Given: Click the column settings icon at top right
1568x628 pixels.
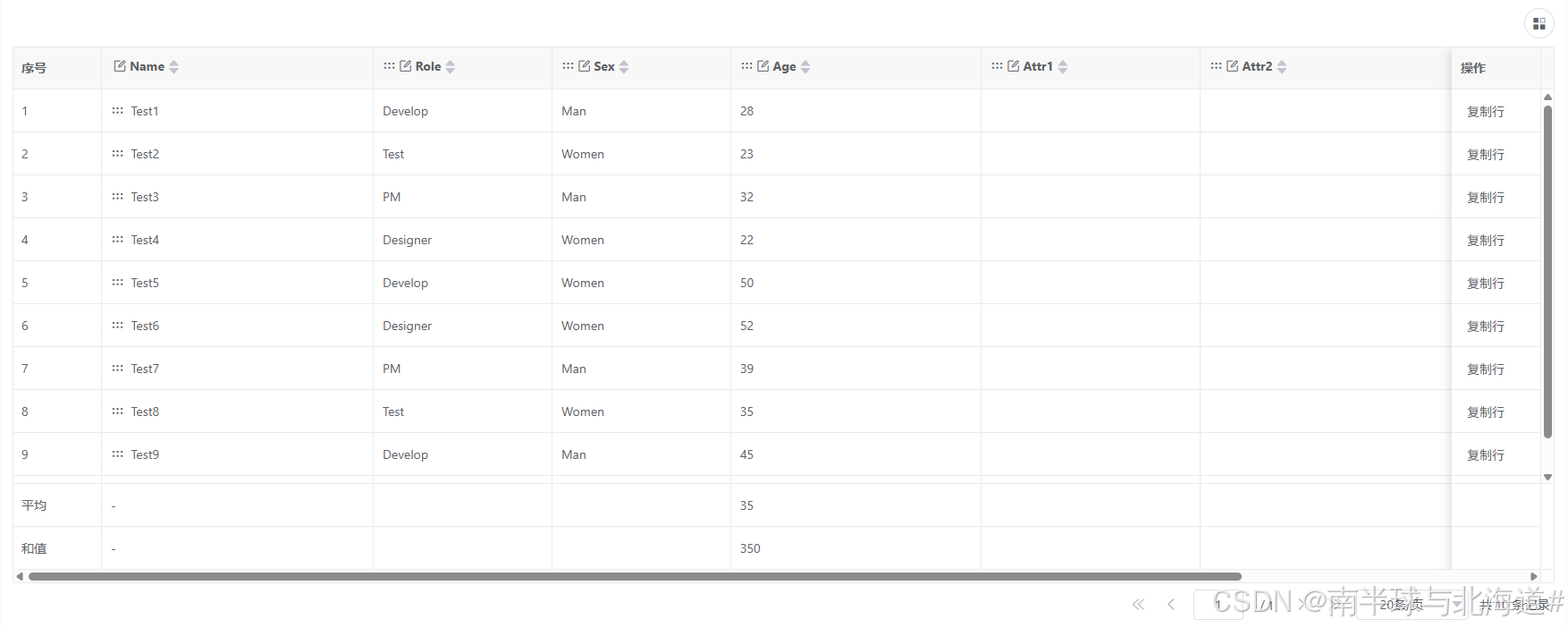Looking at the screenshot, I should [x=1538, y=23].
